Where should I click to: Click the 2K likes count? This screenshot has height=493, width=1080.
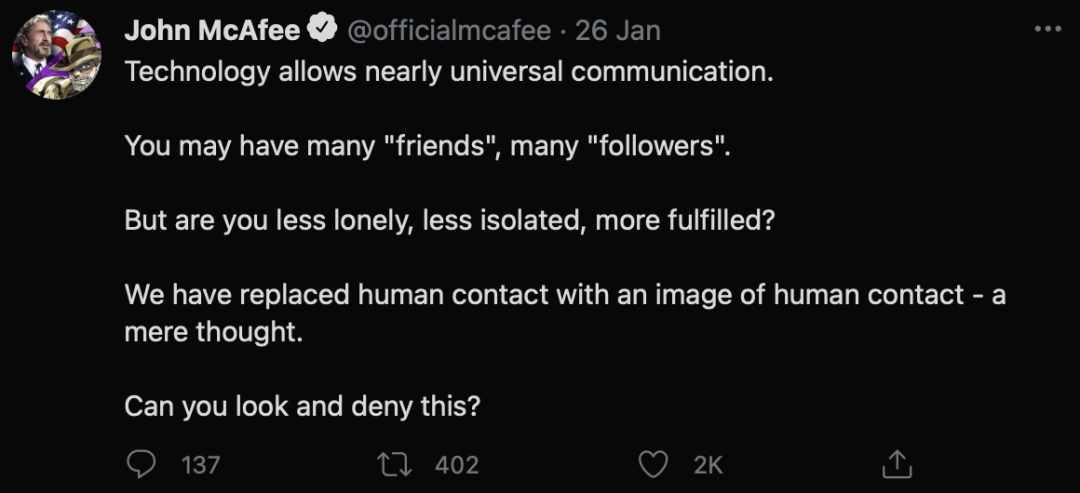(x=708, y=465)
